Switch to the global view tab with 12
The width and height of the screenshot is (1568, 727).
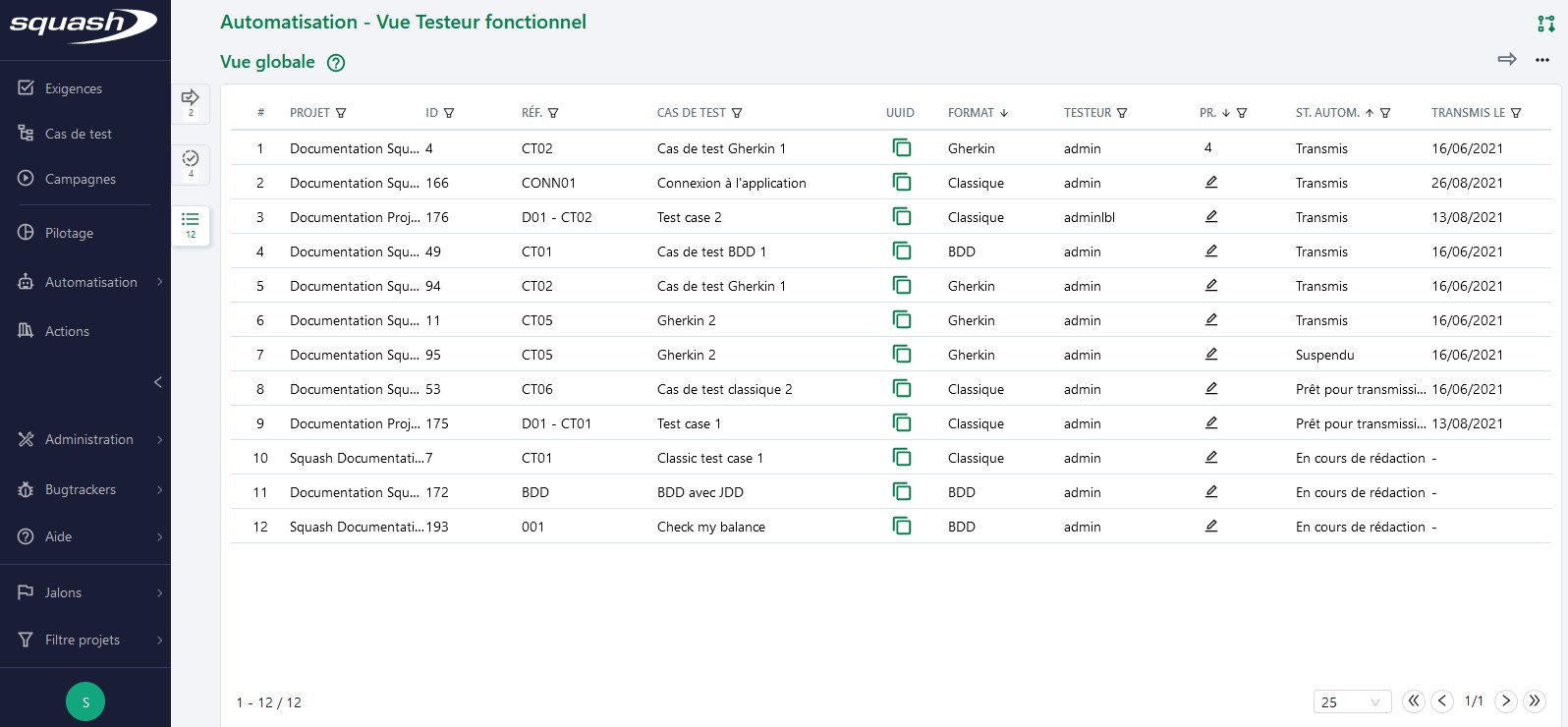[x=191, y=225]
